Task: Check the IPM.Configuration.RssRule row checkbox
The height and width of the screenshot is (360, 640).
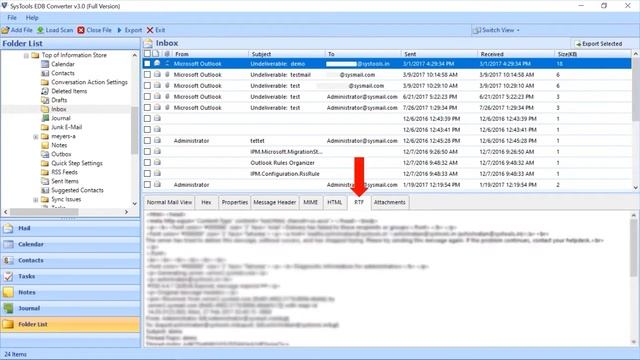Action: tap(147, 173)
